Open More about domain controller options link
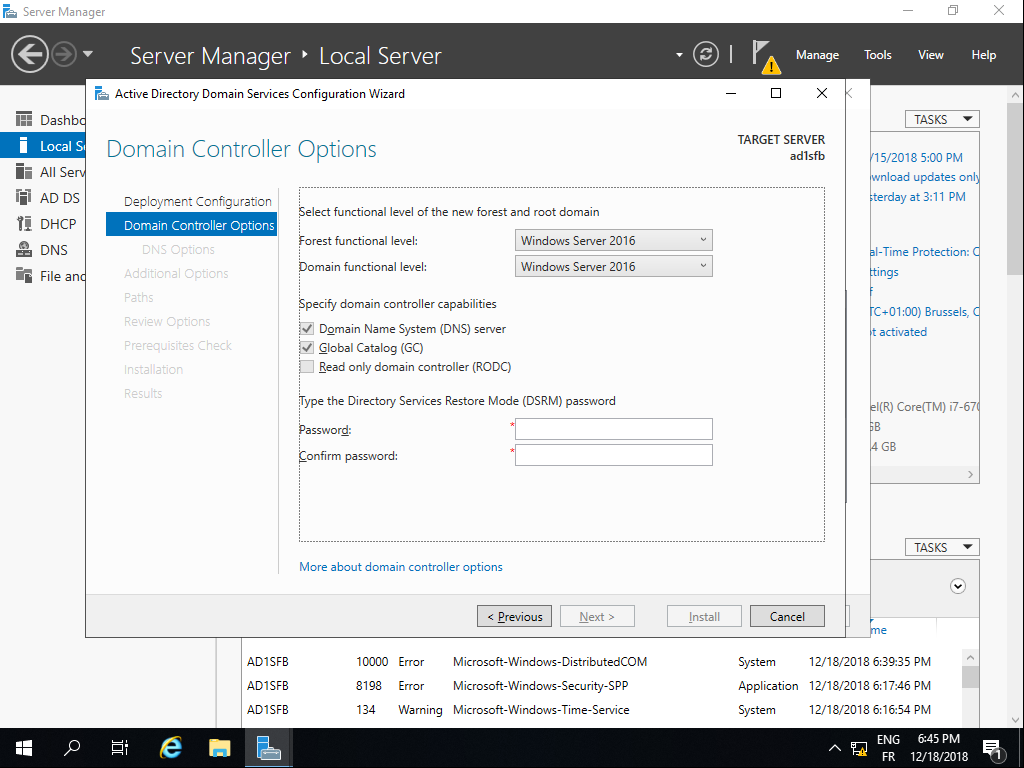1024x768 pixels. [401, 567]
